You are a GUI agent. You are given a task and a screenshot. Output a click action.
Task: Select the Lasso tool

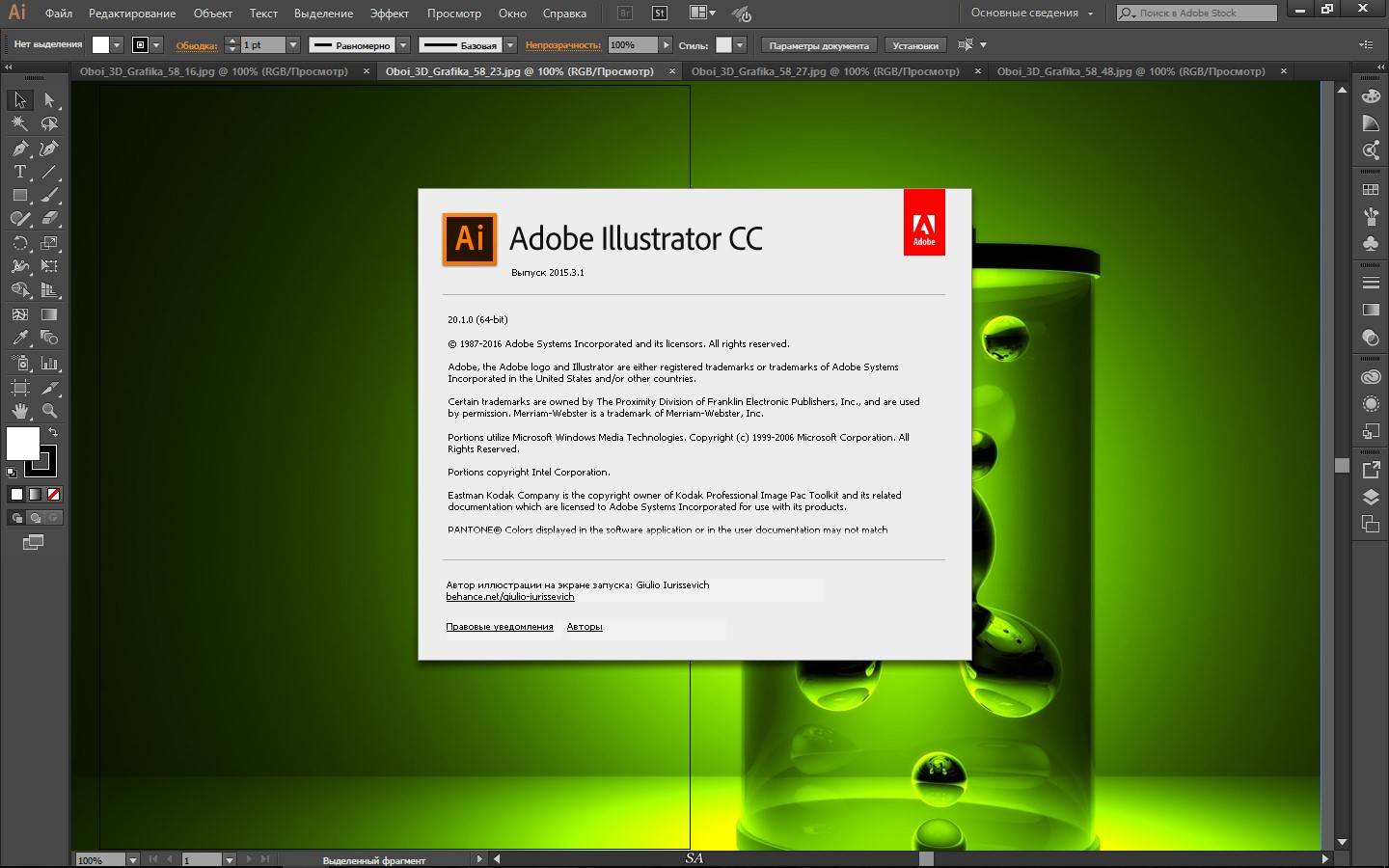tap(50, 123)
